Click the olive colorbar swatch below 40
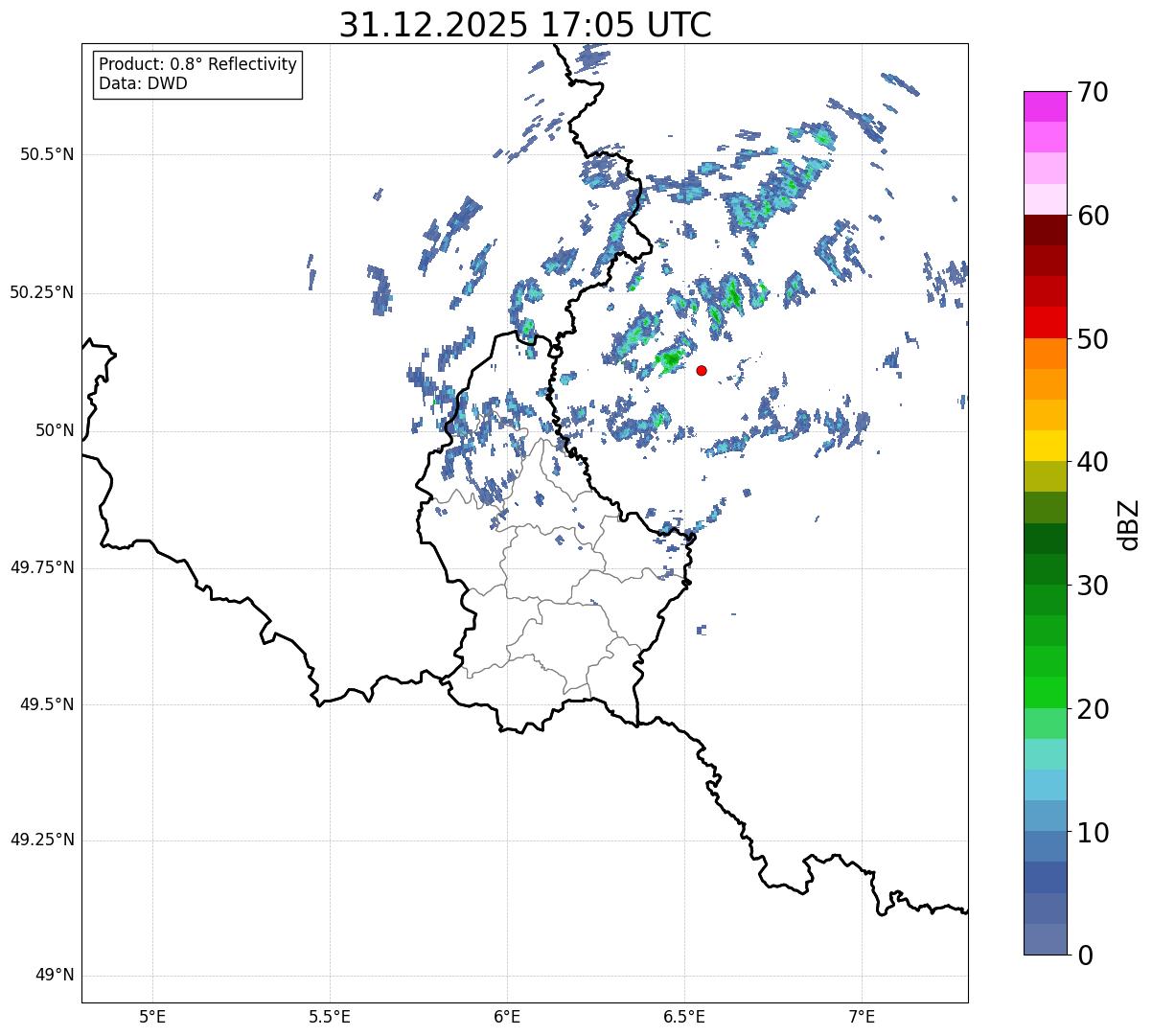1152x1036 pixels. tap(1046, 476)
